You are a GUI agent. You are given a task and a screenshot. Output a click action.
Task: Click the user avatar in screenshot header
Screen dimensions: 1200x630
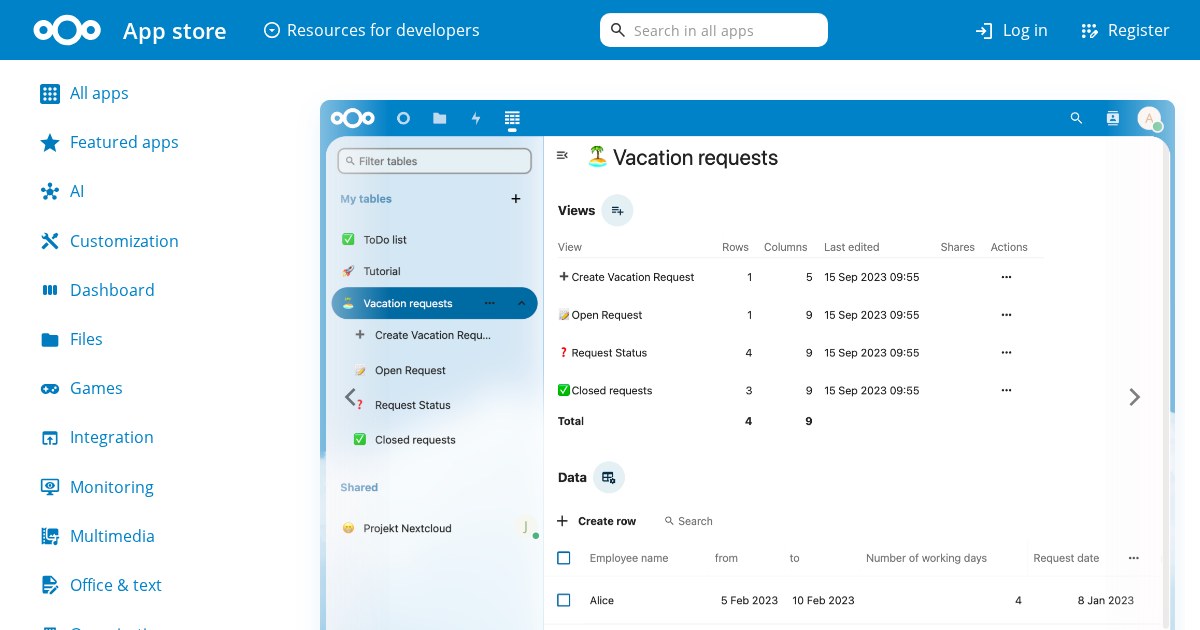[x=1149, y=118]
